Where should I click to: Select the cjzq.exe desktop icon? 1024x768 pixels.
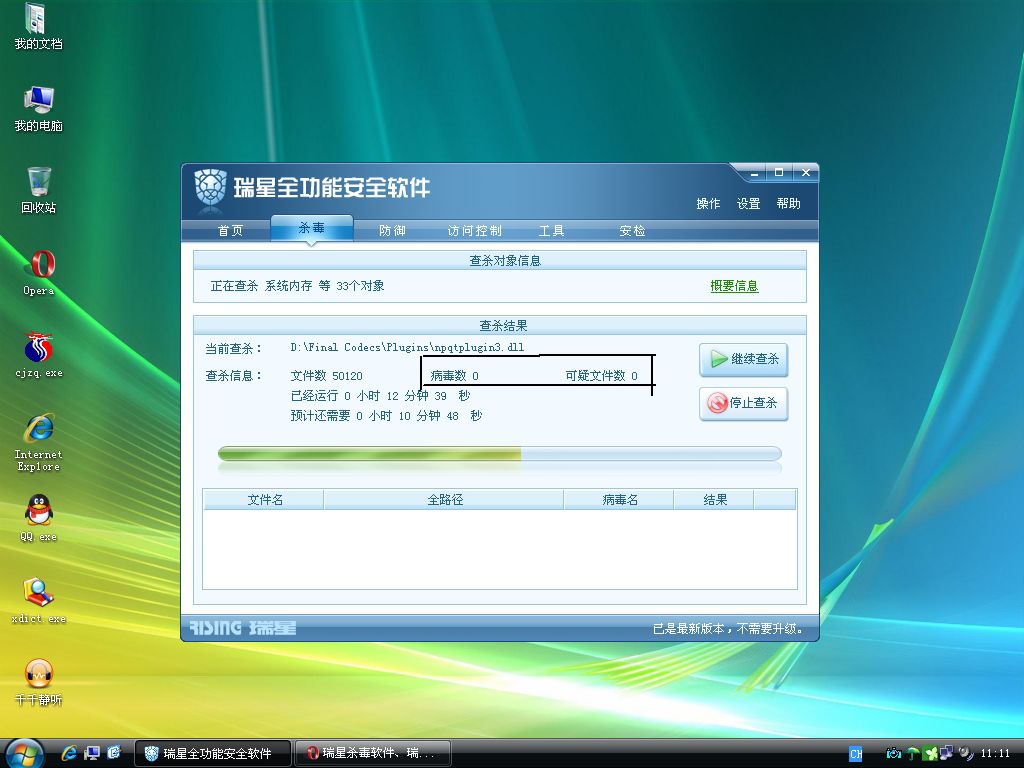click(x=39, y=355)
